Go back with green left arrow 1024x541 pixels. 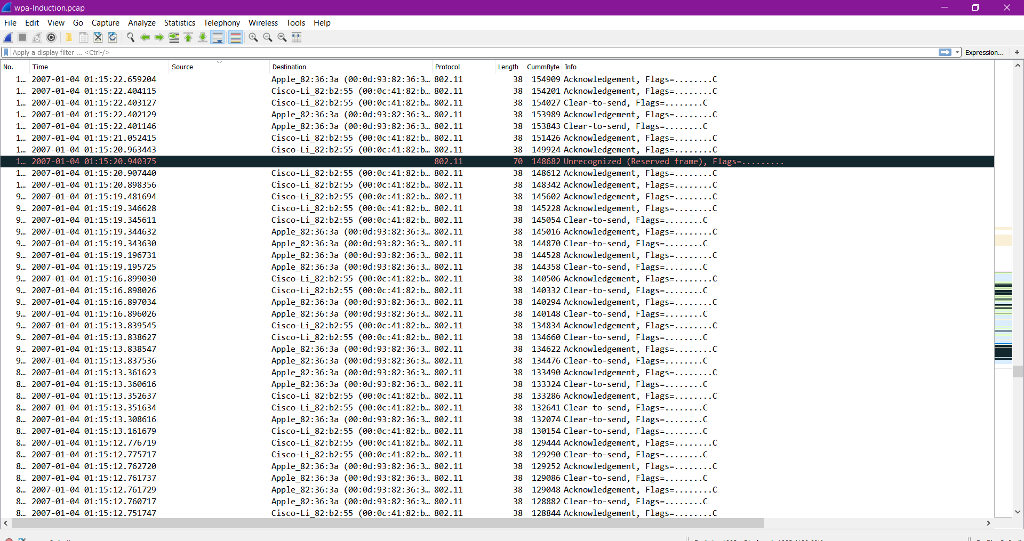pyautogui.click(x=145, y=38)
